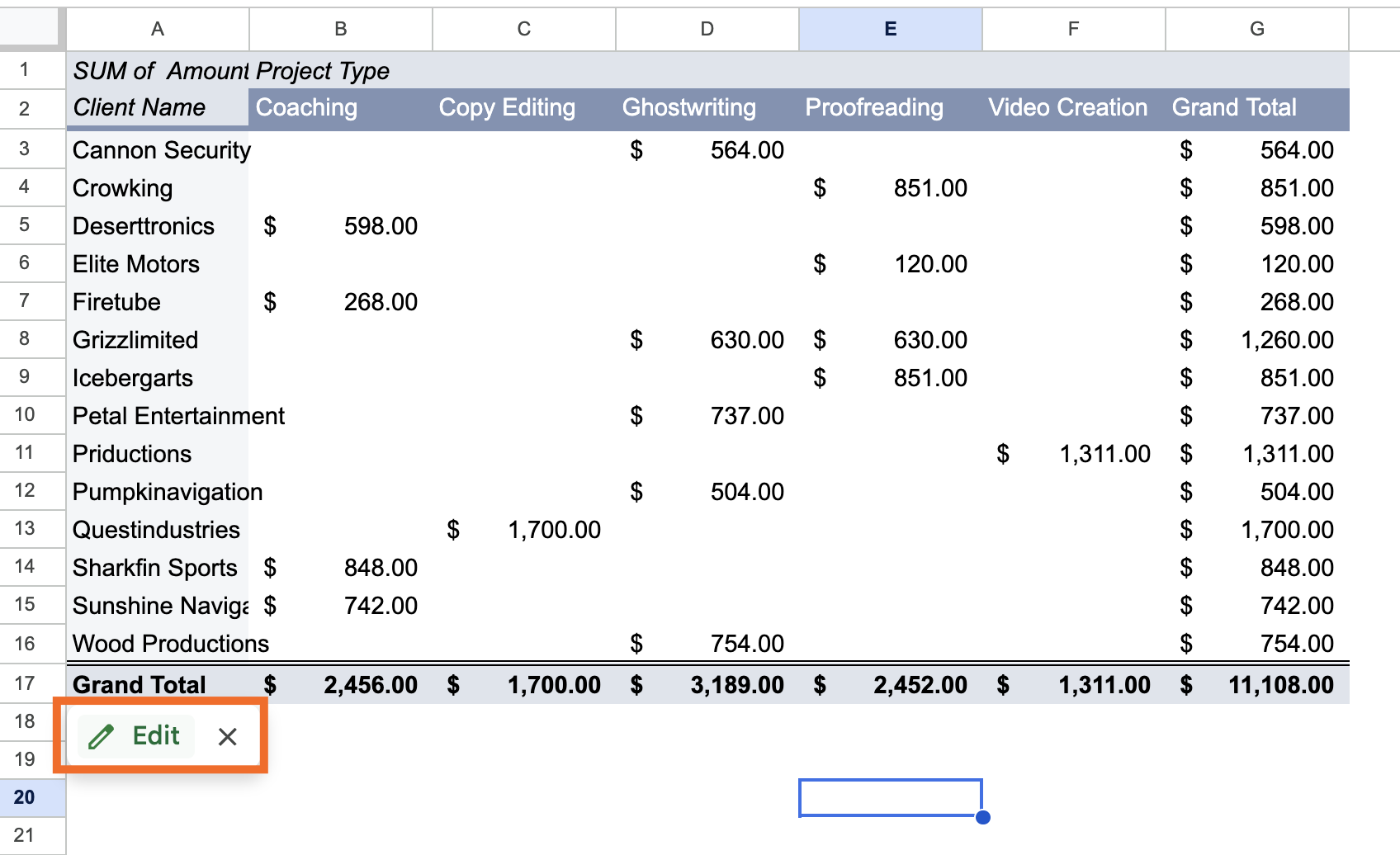Screen dimensions: 1400x855
Task: Click the 'Wood Productions' client cell
Action: [158, 644]
